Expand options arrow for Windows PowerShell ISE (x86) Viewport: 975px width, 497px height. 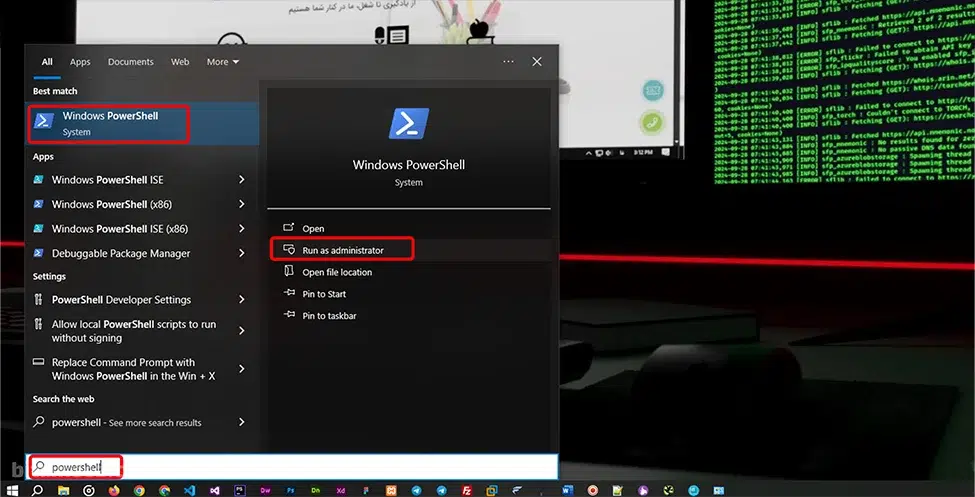tap(242, 229)
